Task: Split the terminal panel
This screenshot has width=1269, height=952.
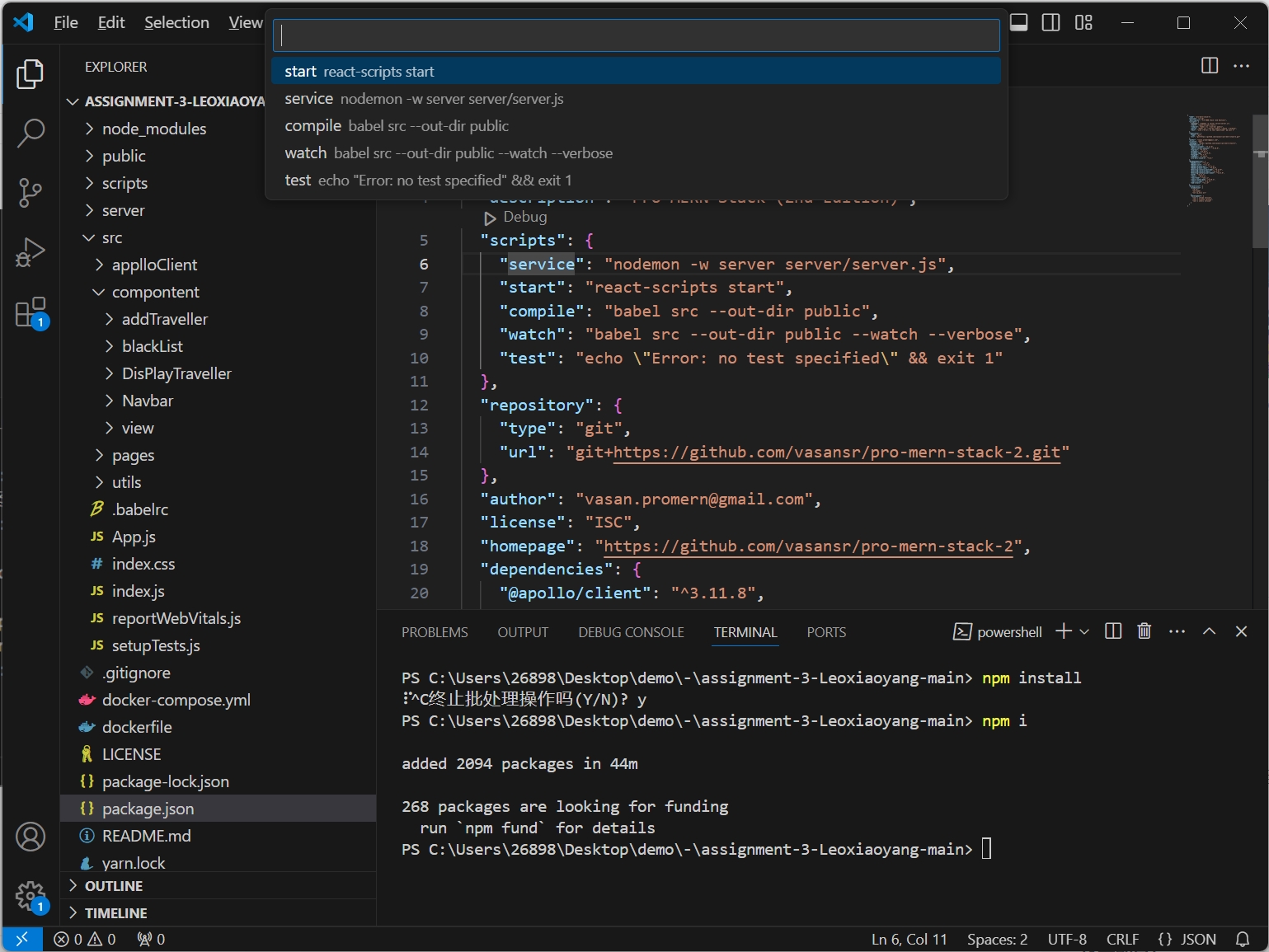Action: point(1112,631)
